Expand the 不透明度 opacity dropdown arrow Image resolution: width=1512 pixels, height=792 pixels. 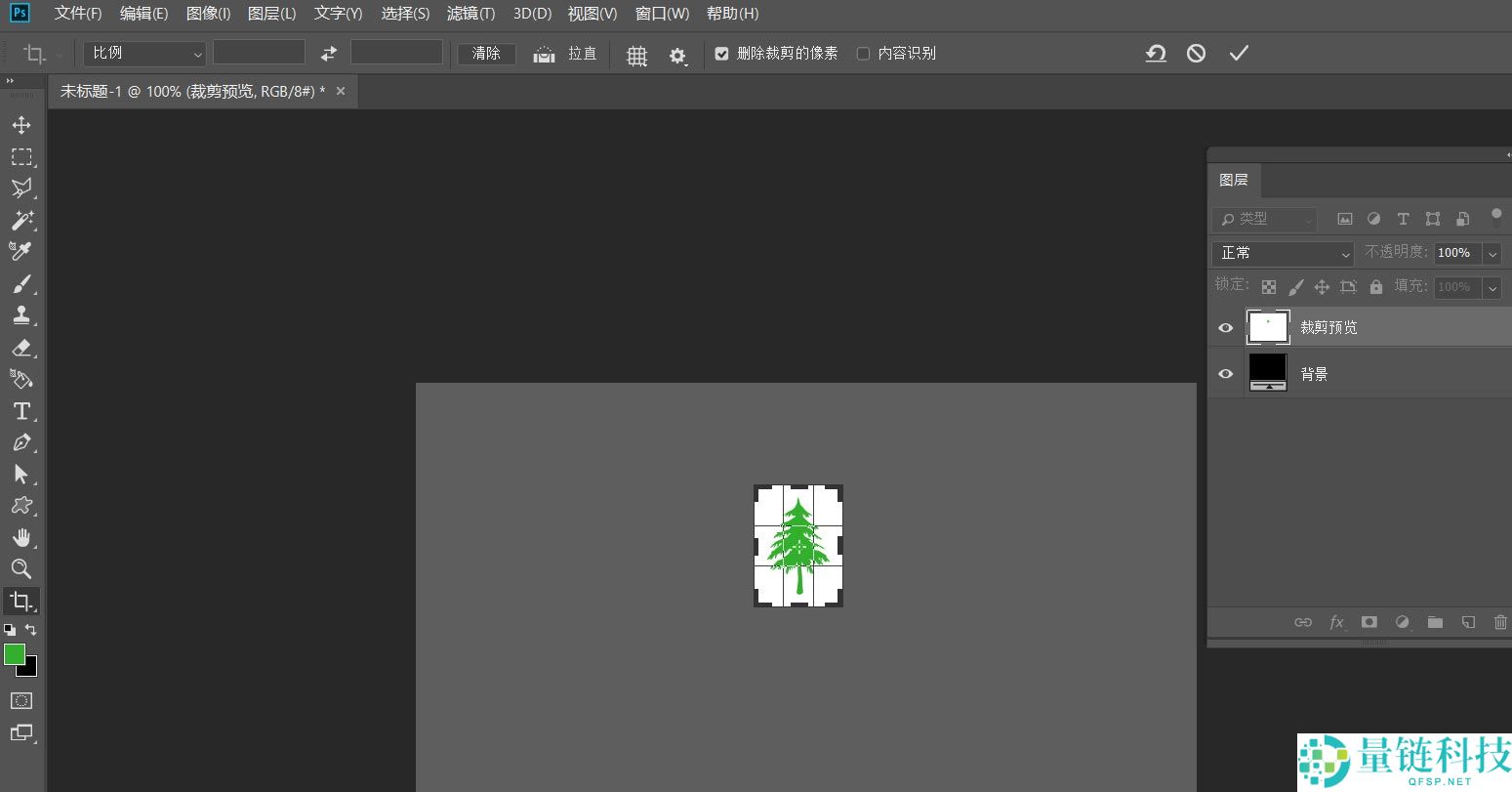1492,254
